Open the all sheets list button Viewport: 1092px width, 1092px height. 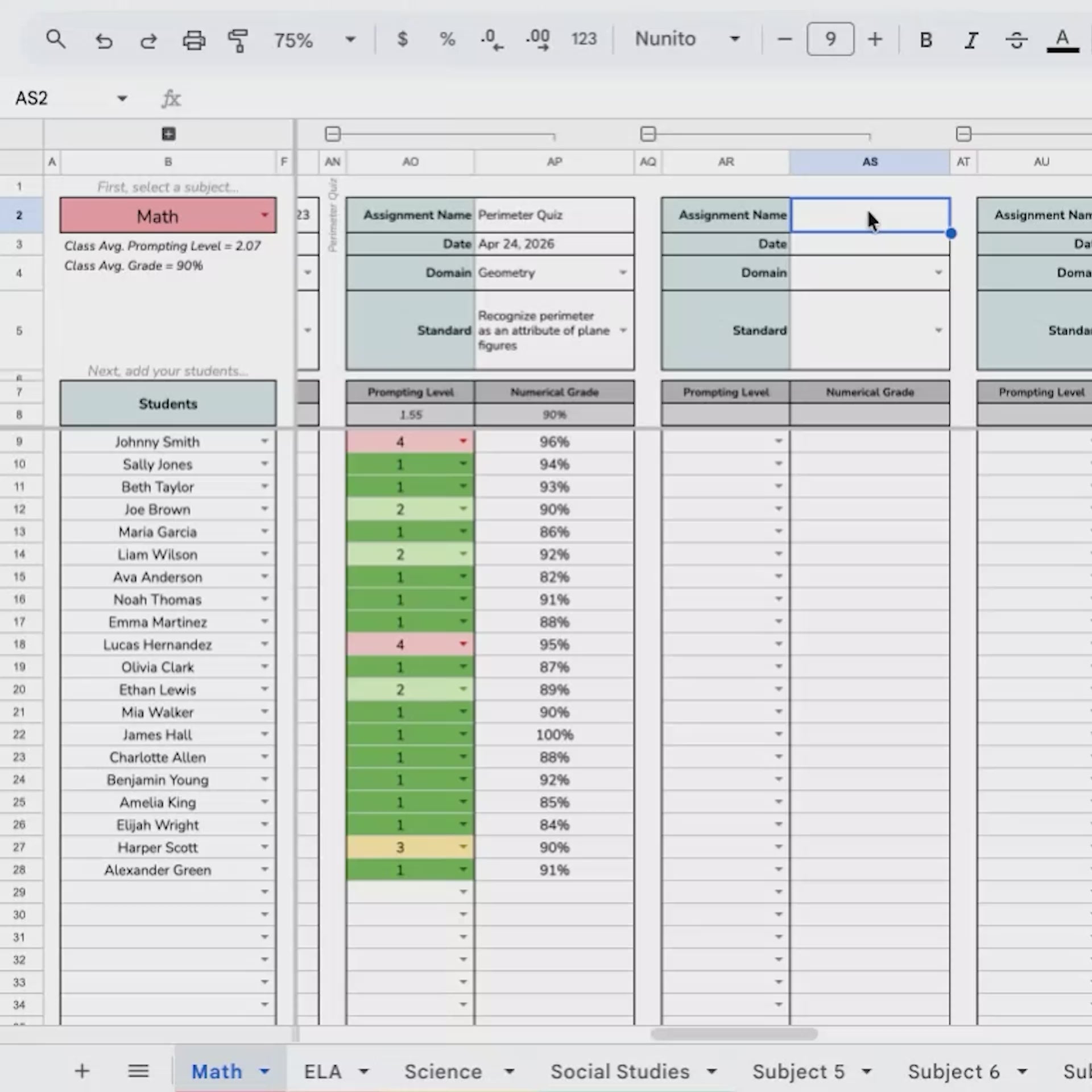(x=138, y=1072)
